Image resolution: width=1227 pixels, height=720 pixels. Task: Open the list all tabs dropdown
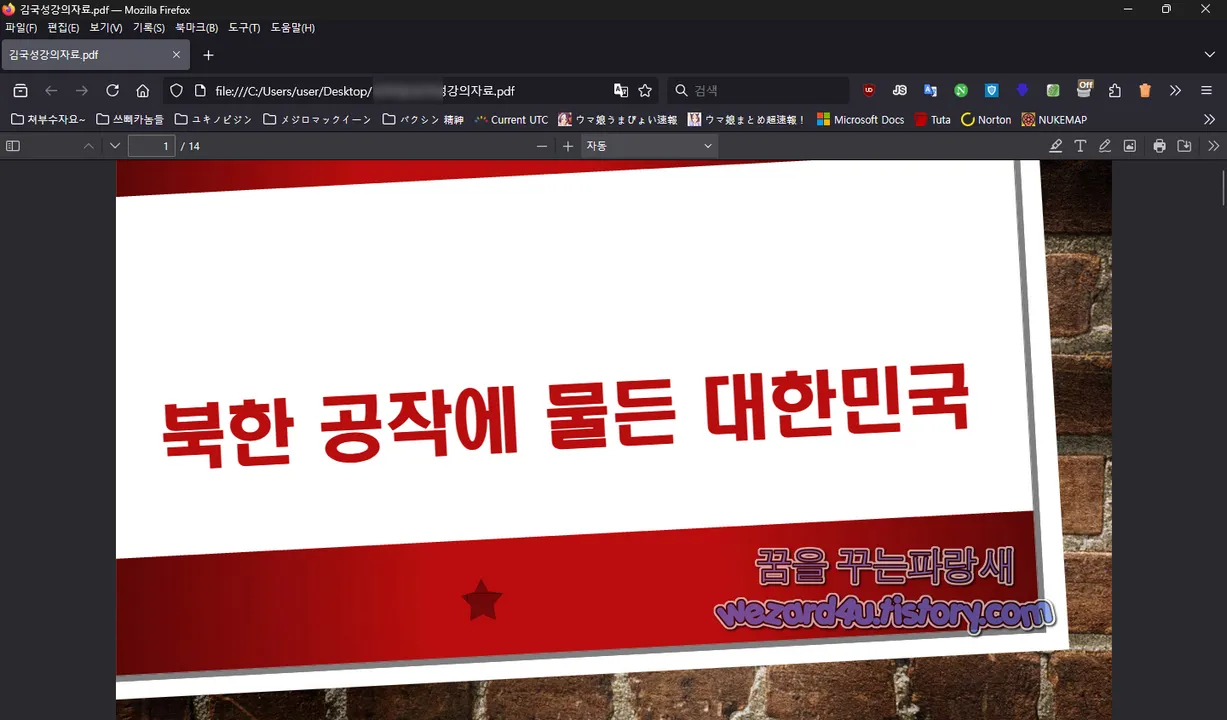point(1210,54)
